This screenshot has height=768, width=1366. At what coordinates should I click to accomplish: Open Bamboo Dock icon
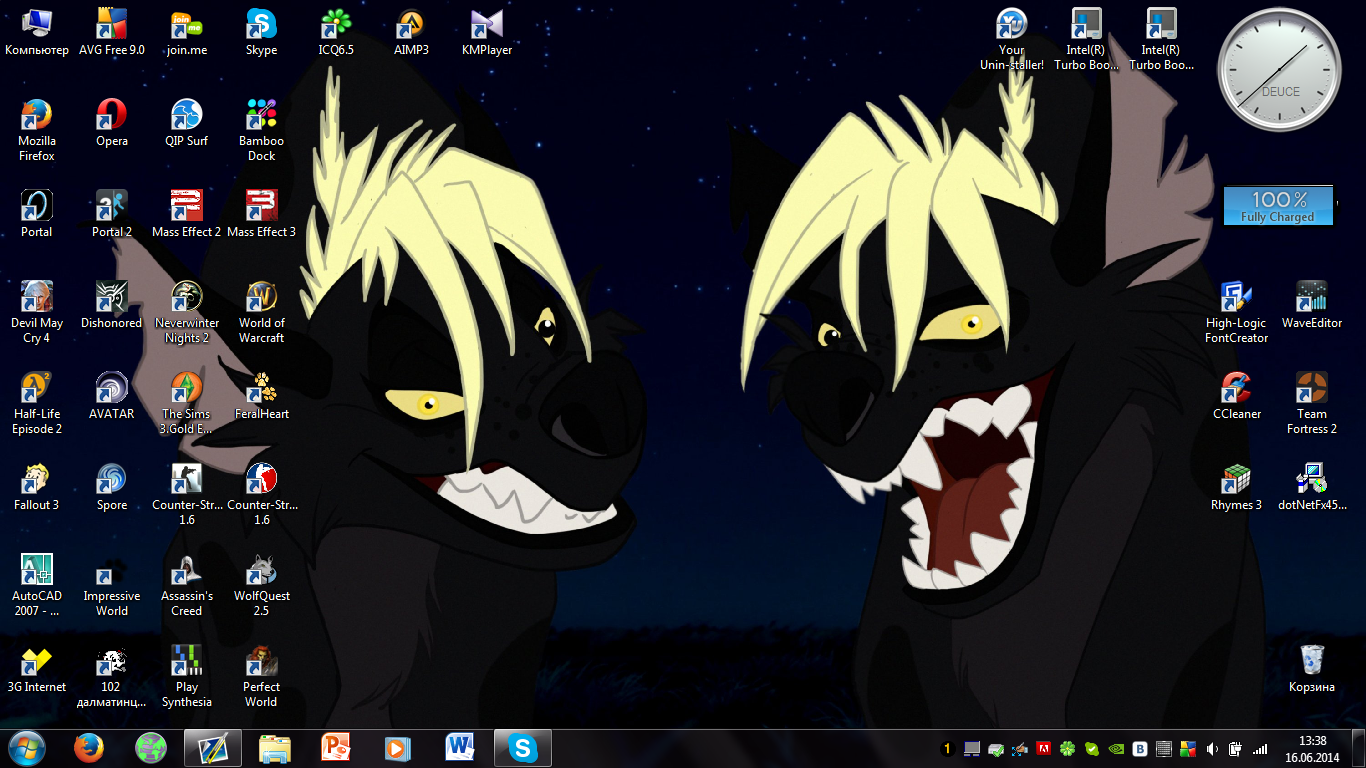[261, 130]
